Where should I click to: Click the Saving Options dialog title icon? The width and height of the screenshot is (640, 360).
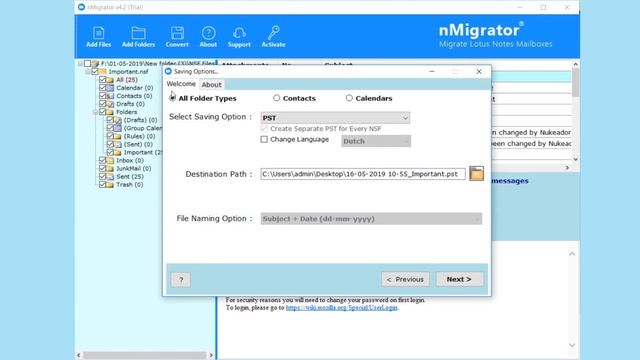[168, 71]
